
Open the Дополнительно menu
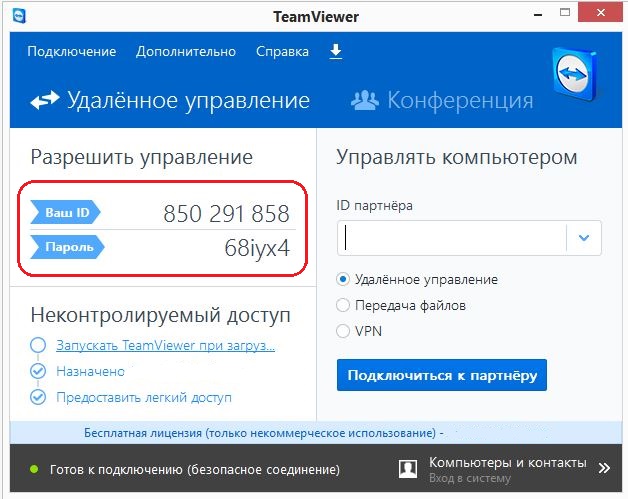(186, 52)
